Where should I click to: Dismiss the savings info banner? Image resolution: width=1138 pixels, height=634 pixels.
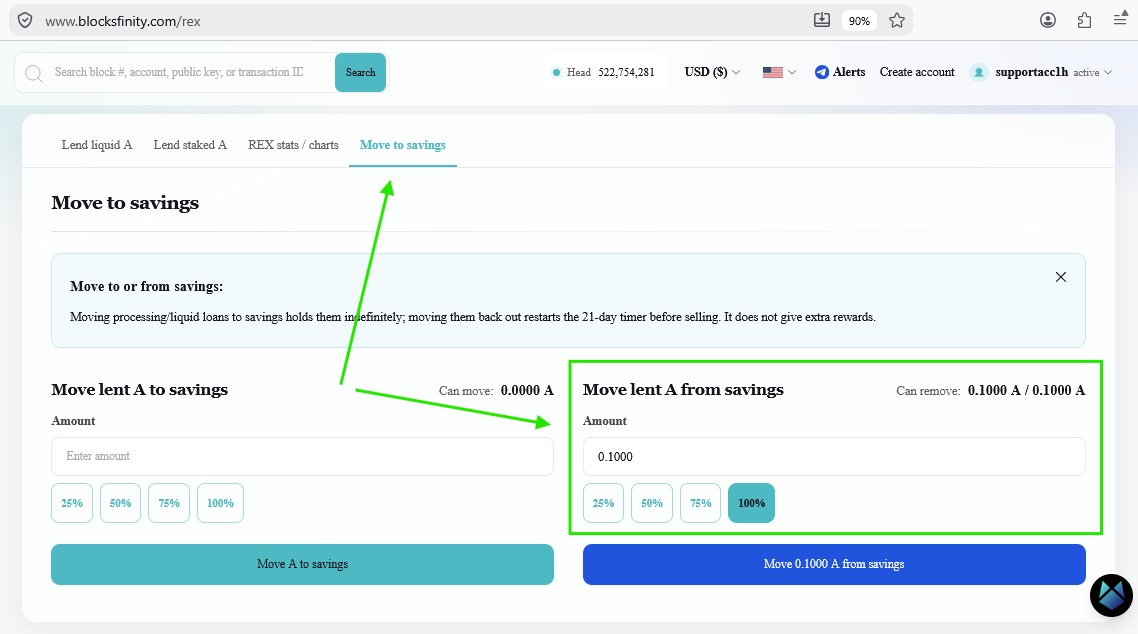coord(1060,277)
